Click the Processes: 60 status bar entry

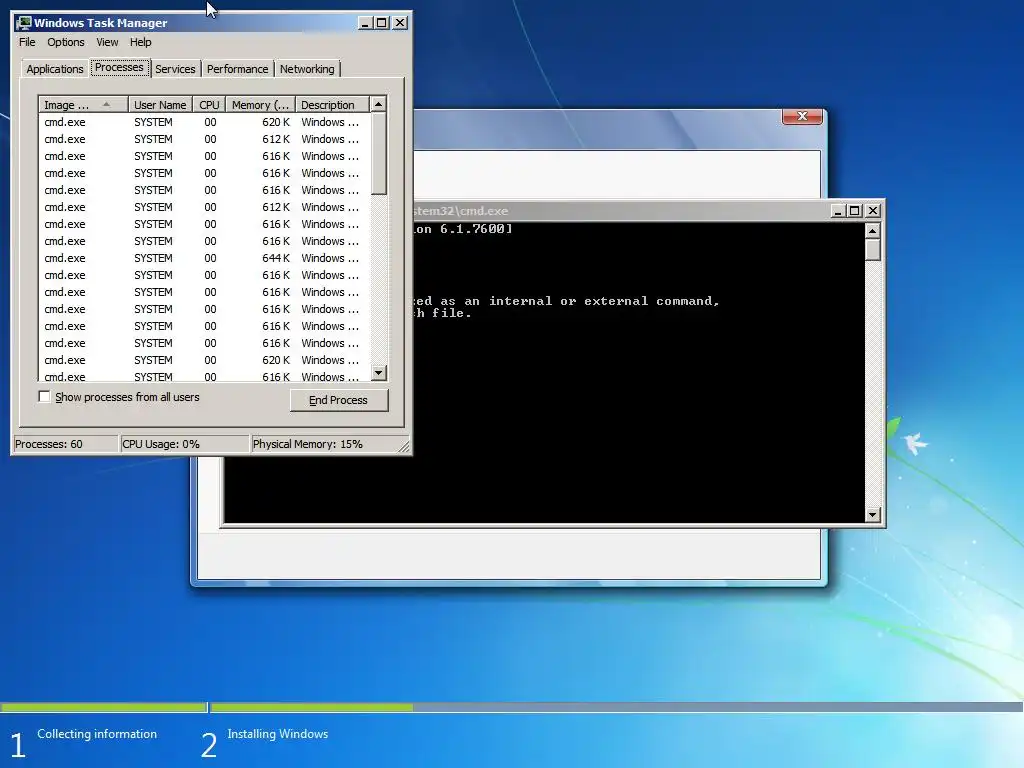click(x=65, y=444)
